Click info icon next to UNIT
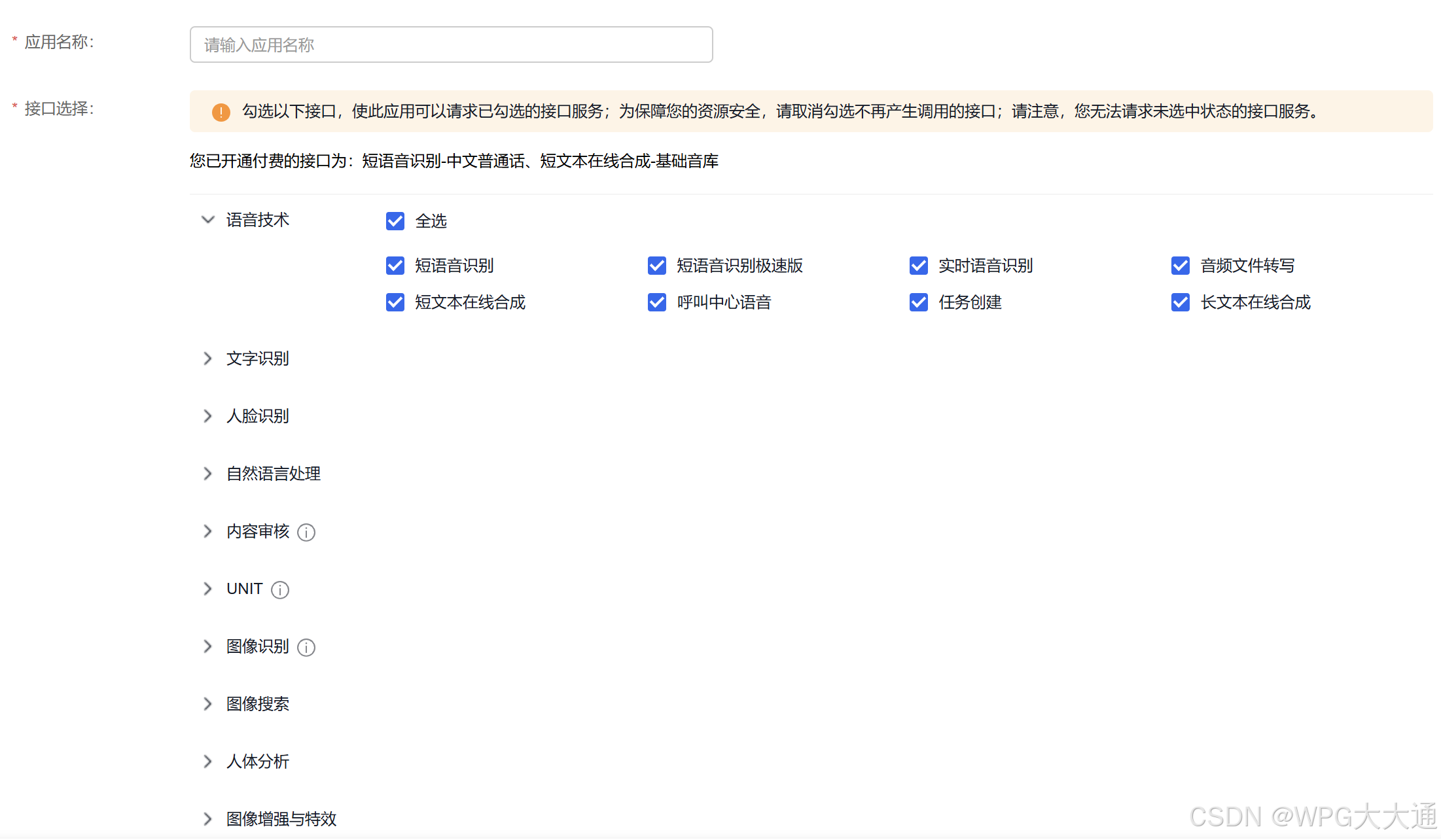Viewport: 1441px width, 840px height. point(280,590)
